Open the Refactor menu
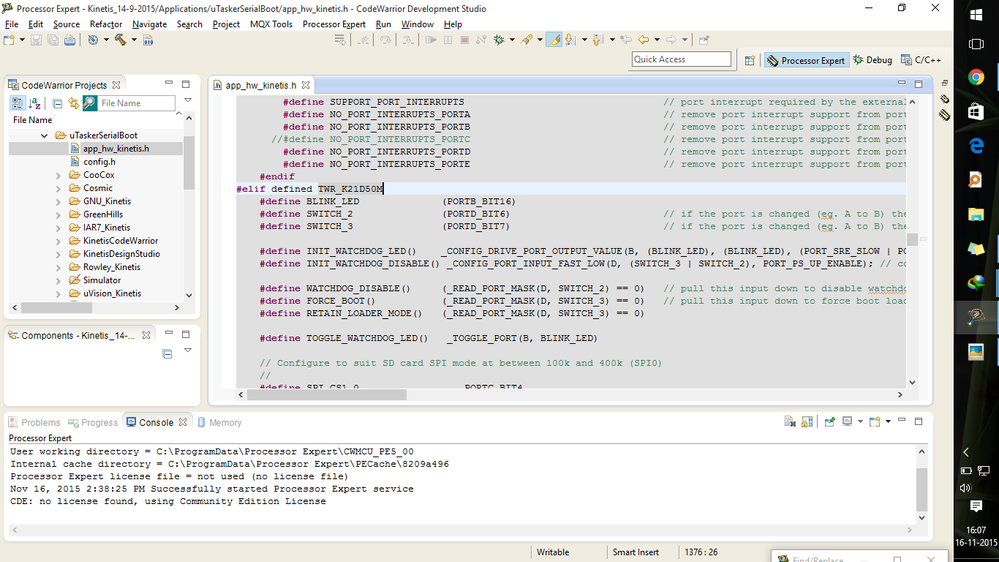 click(106, 24)
